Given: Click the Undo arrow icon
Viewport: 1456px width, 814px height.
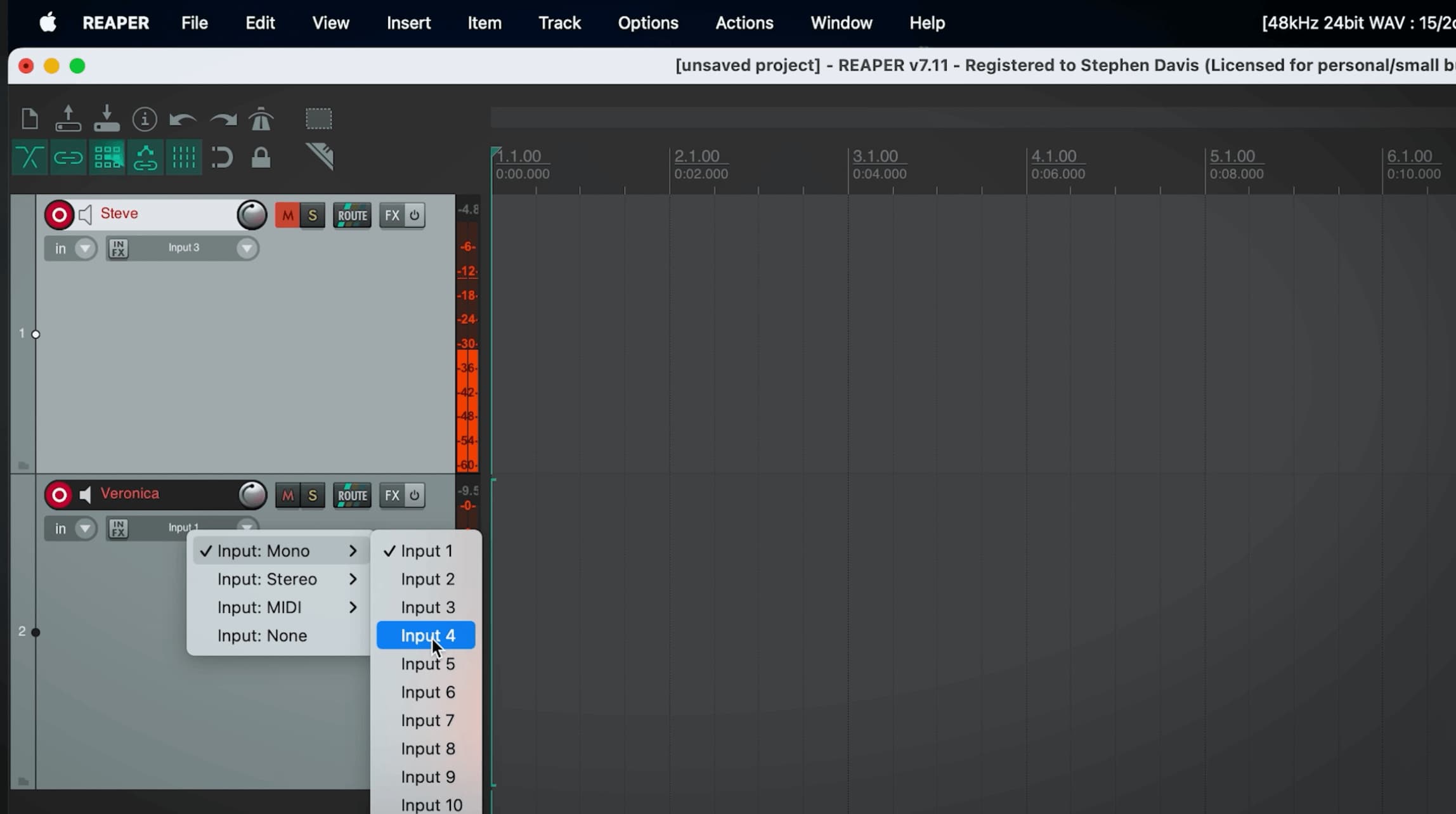Looking at the screenshot, I should tap(183, 119).
